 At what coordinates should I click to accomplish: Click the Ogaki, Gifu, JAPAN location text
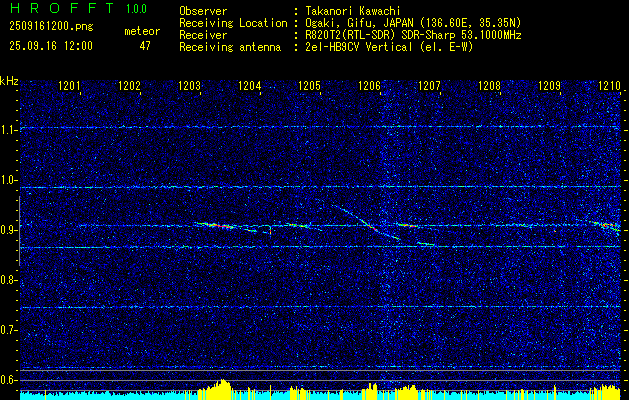pos(413,23)
